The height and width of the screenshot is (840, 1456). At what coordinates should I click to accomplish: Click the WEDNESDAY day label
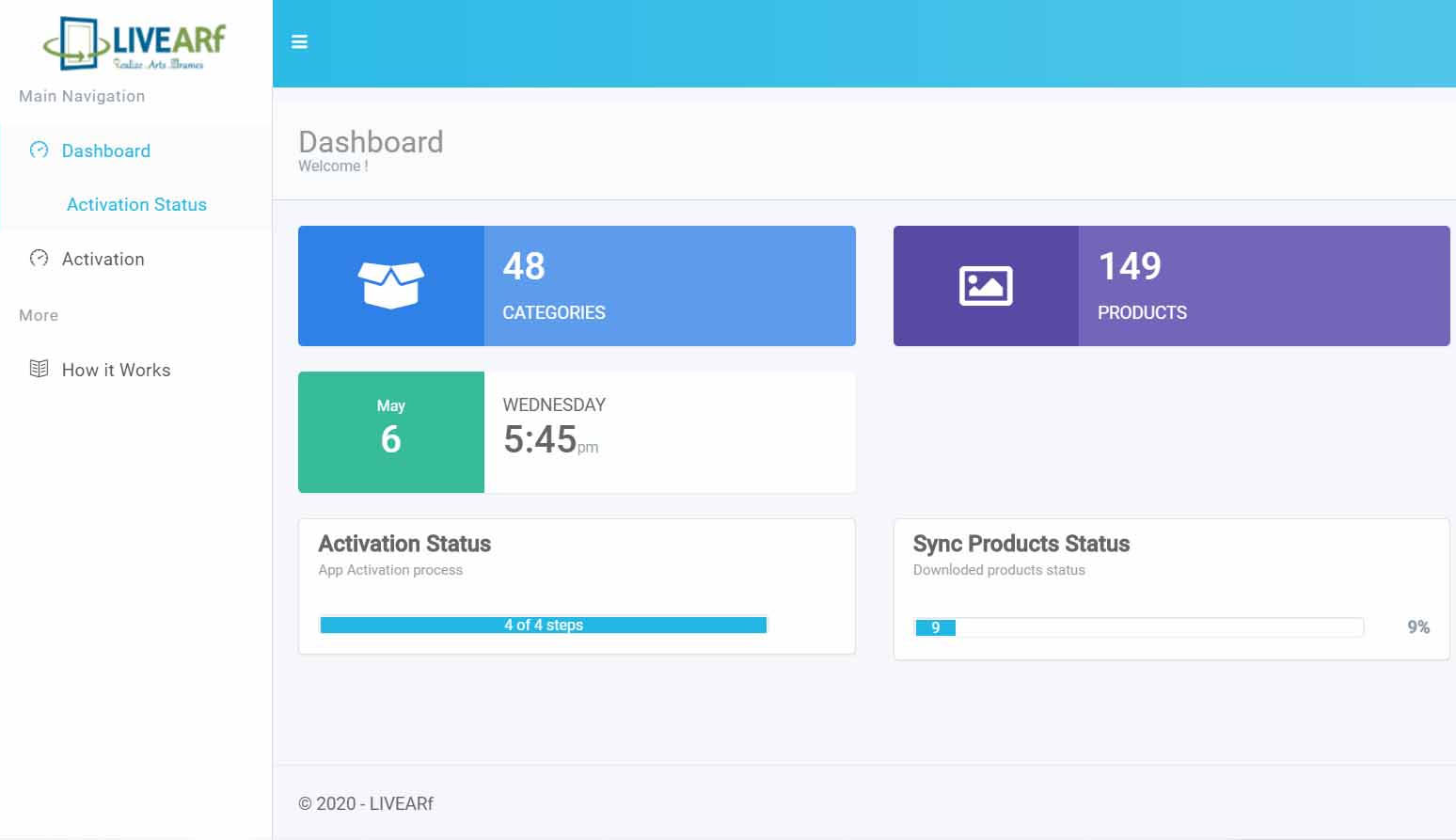click(554, 404)
